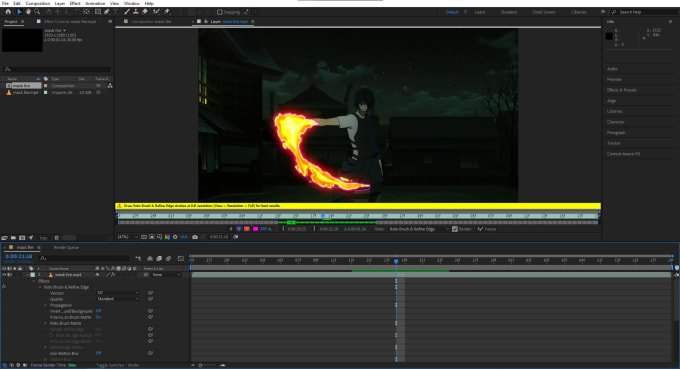This screenshot has width=680, height=369.
Task: Open the Content-Aware Fill panel
Action: 623,154
